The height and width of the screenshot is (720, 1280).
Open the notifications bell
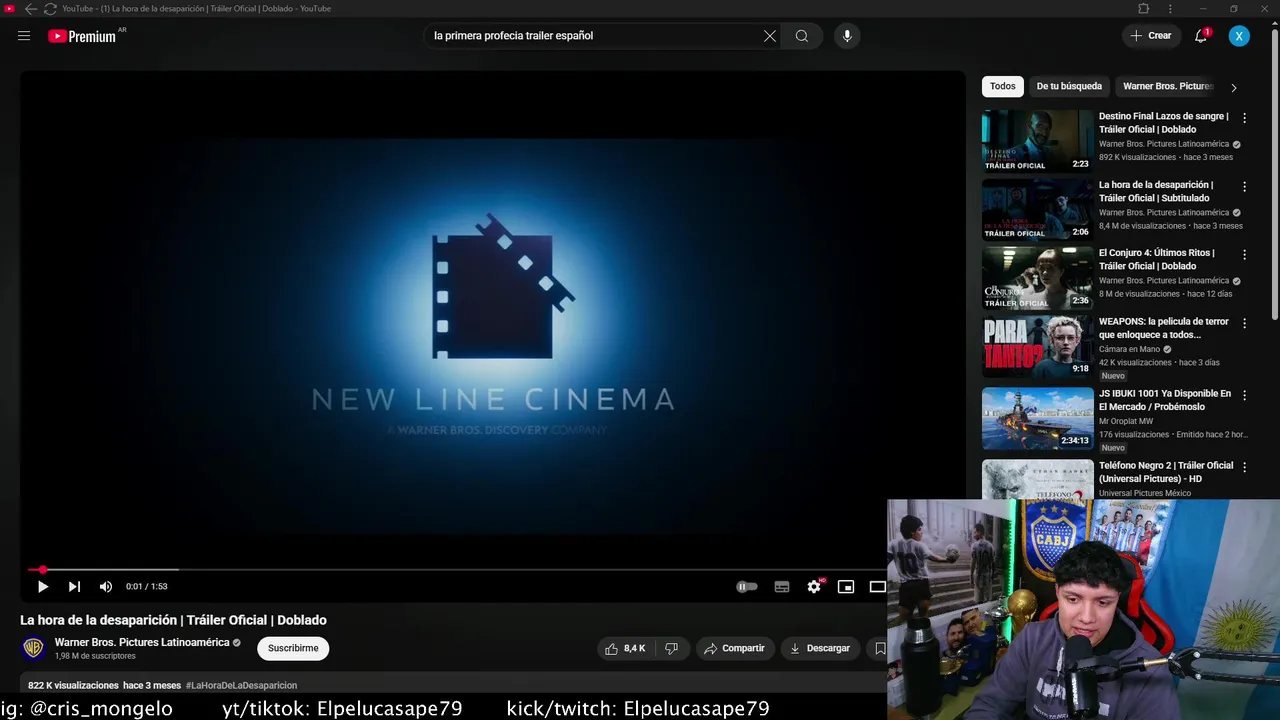point(1201,36)
